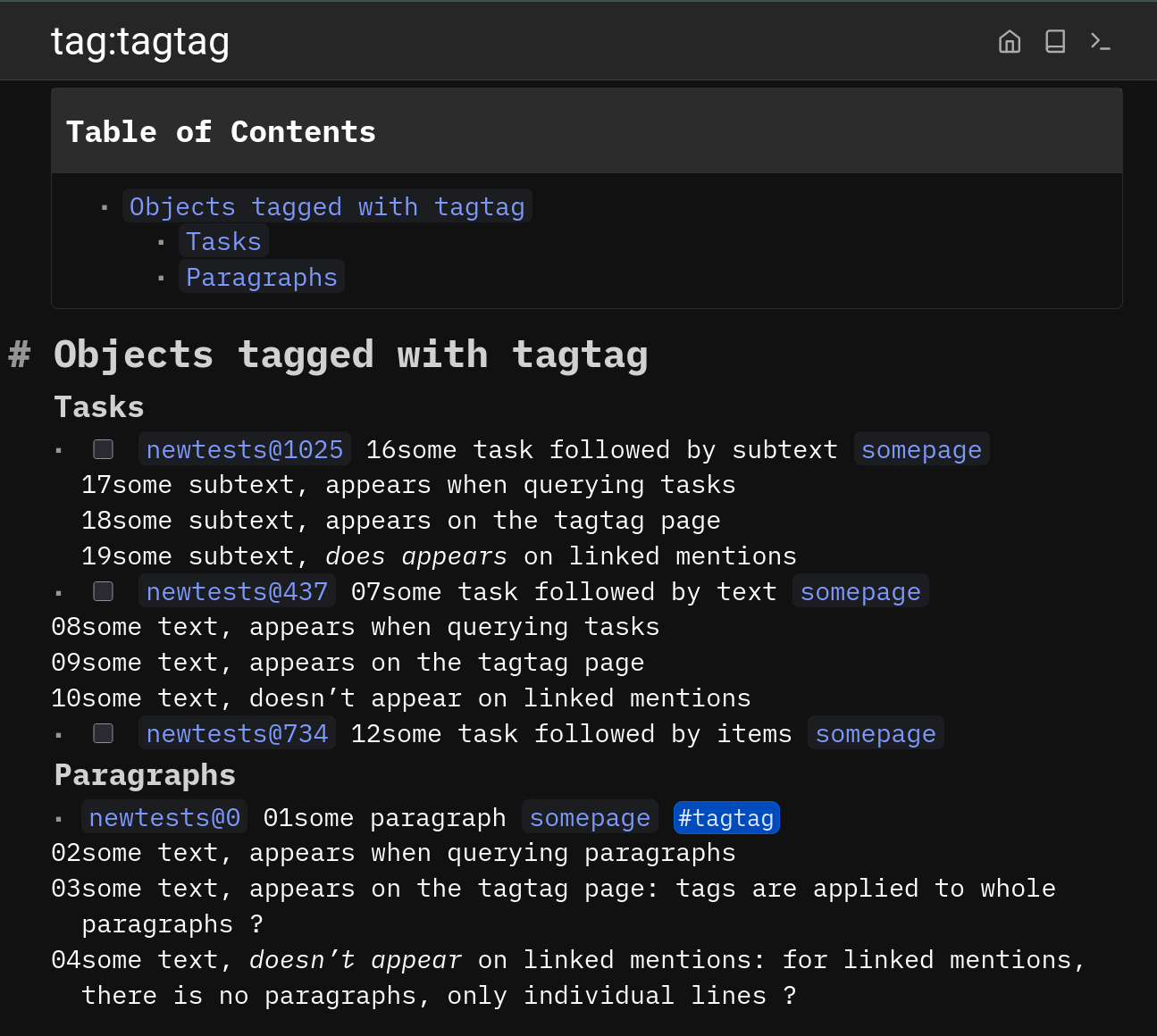
Task: Open the command palette terminal icon
Action: [1100, 42]
